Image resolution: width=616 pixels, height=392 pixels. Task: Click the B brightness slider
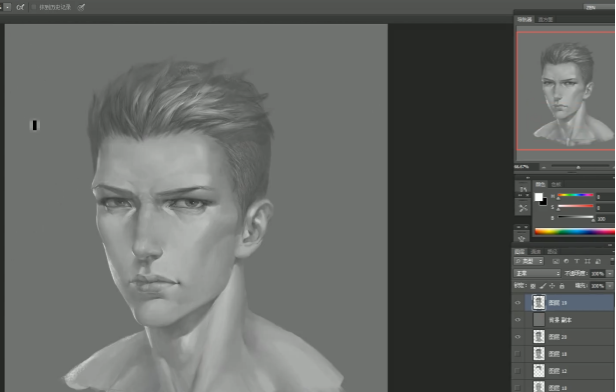pyautogui.click(x=576, y=217)
